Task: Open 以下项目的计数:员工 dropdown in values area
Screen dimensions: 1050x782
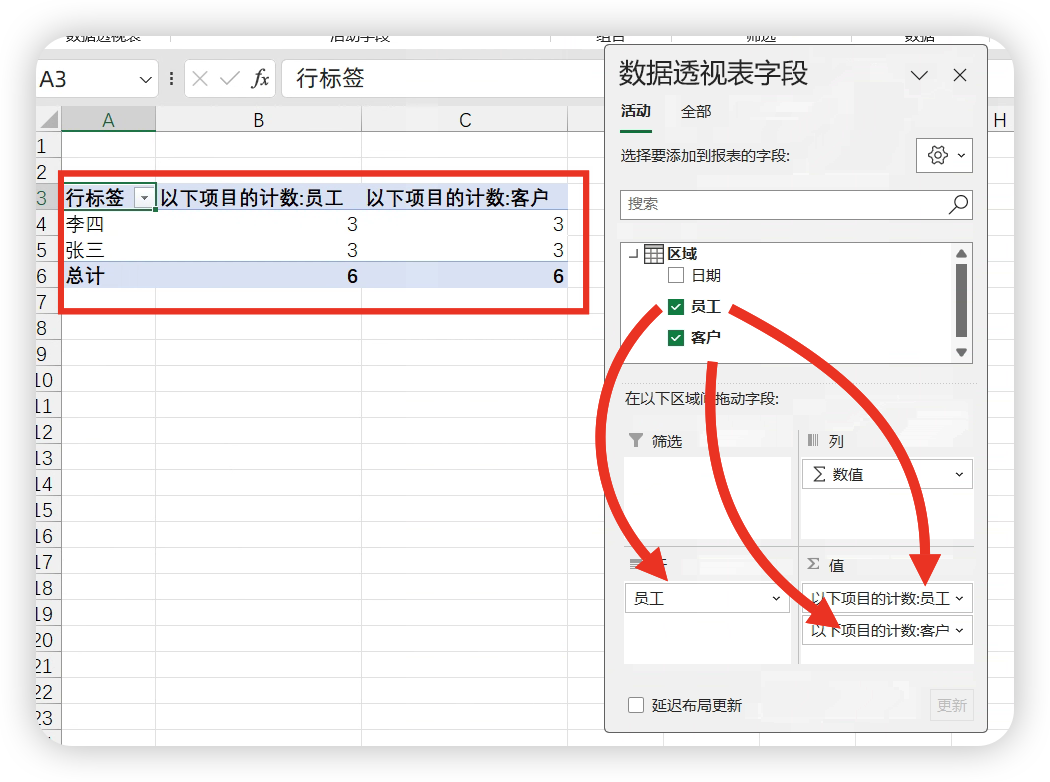Action: pos(960,599)
